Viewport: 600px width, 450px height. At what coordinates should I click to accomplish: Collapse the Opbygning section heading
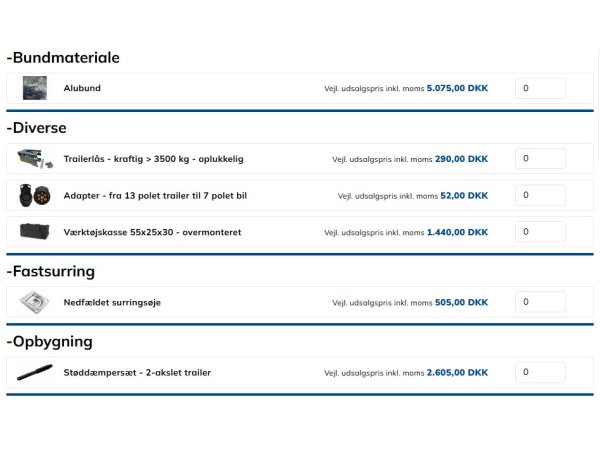click(49, 341)
